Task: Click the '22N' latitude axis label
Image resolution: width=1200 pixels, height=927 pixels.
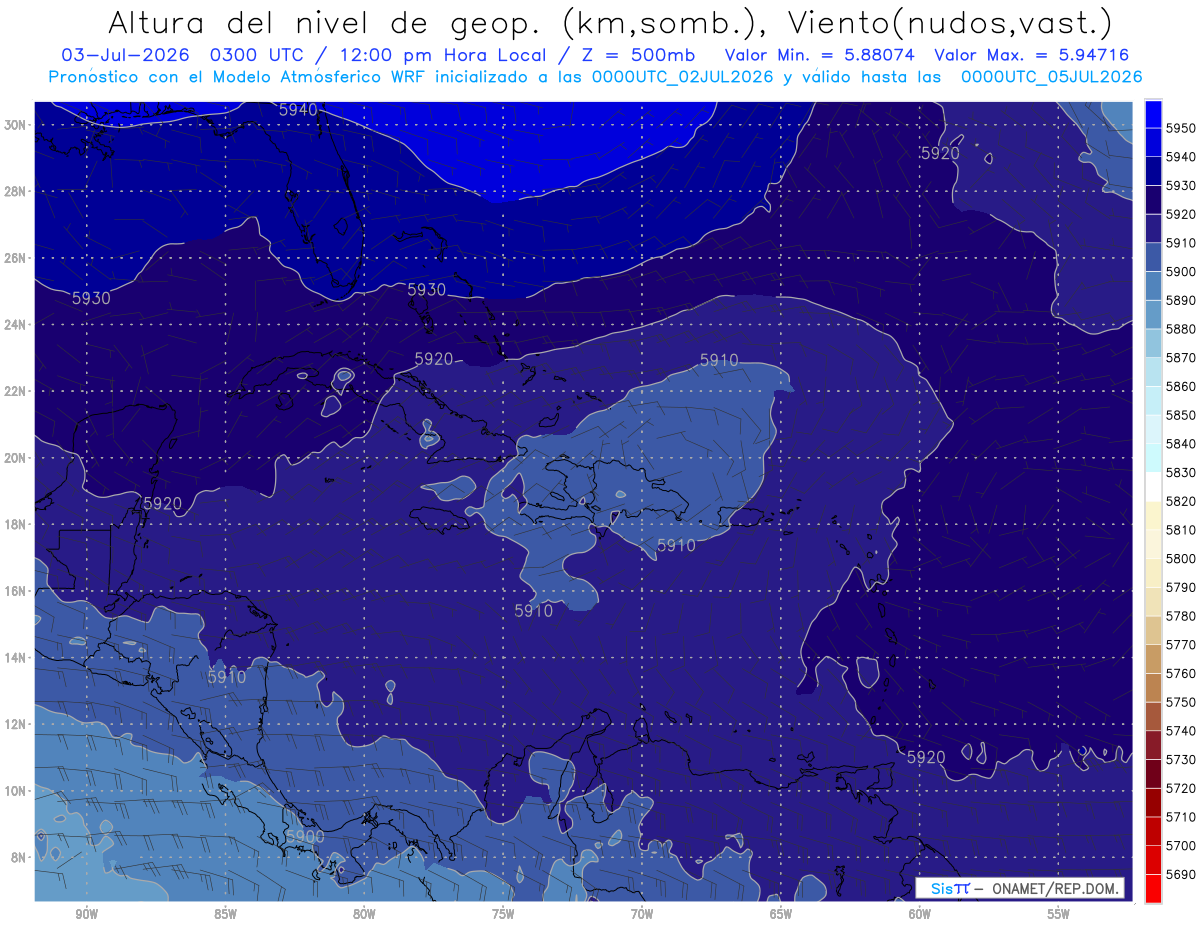Action: coord(16,391)
